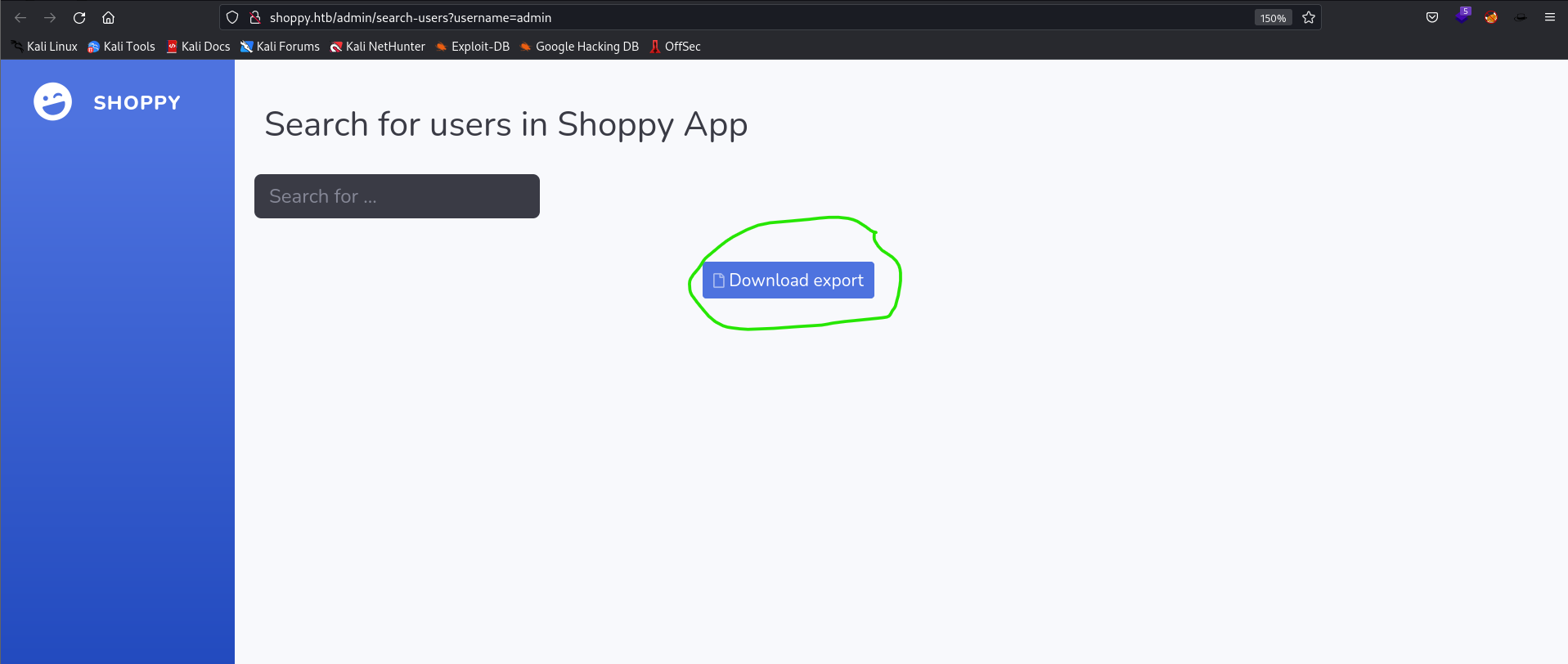Click the address bar URL text
Screen dimensions: 1568x664
point(411,18)
